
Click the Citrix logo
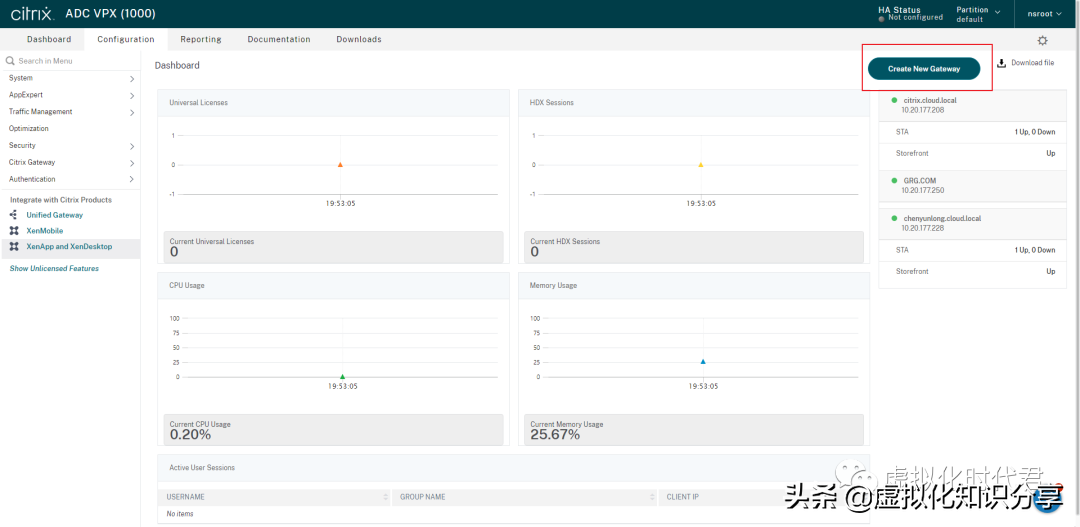click(32, 14)
